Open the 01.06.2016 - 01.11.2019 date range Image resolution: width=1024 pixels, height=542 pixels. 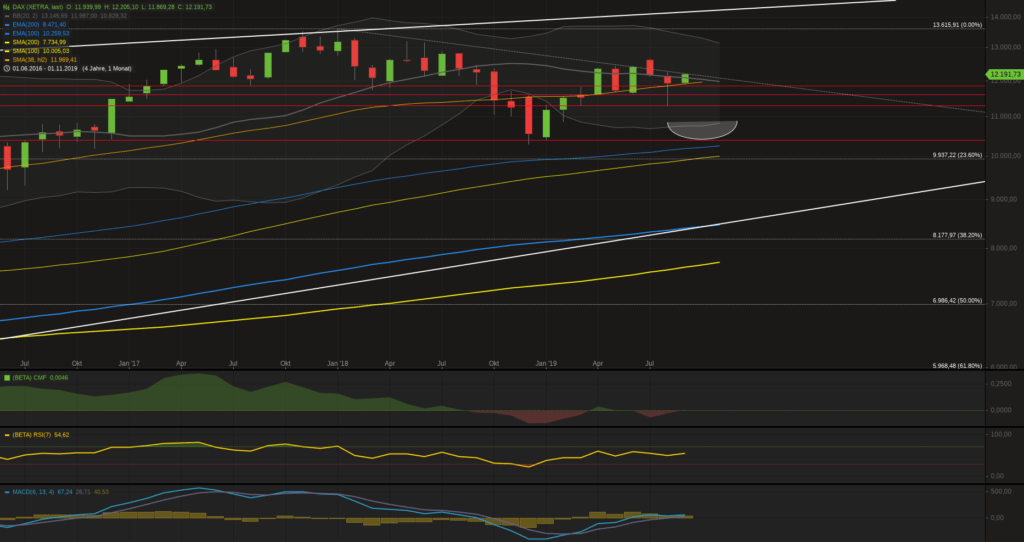click(x=45, y=69)
